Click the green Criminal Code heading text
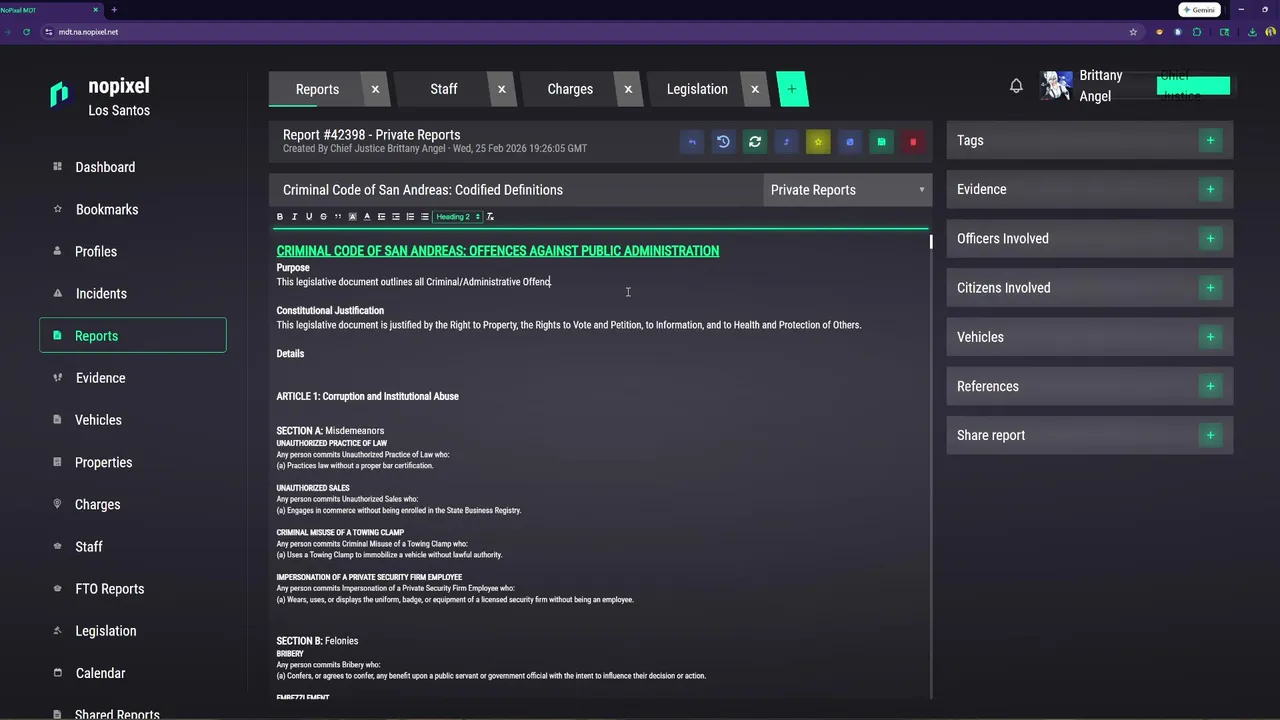Viewport: 1280px width, 720px height. tap(498, 251)
